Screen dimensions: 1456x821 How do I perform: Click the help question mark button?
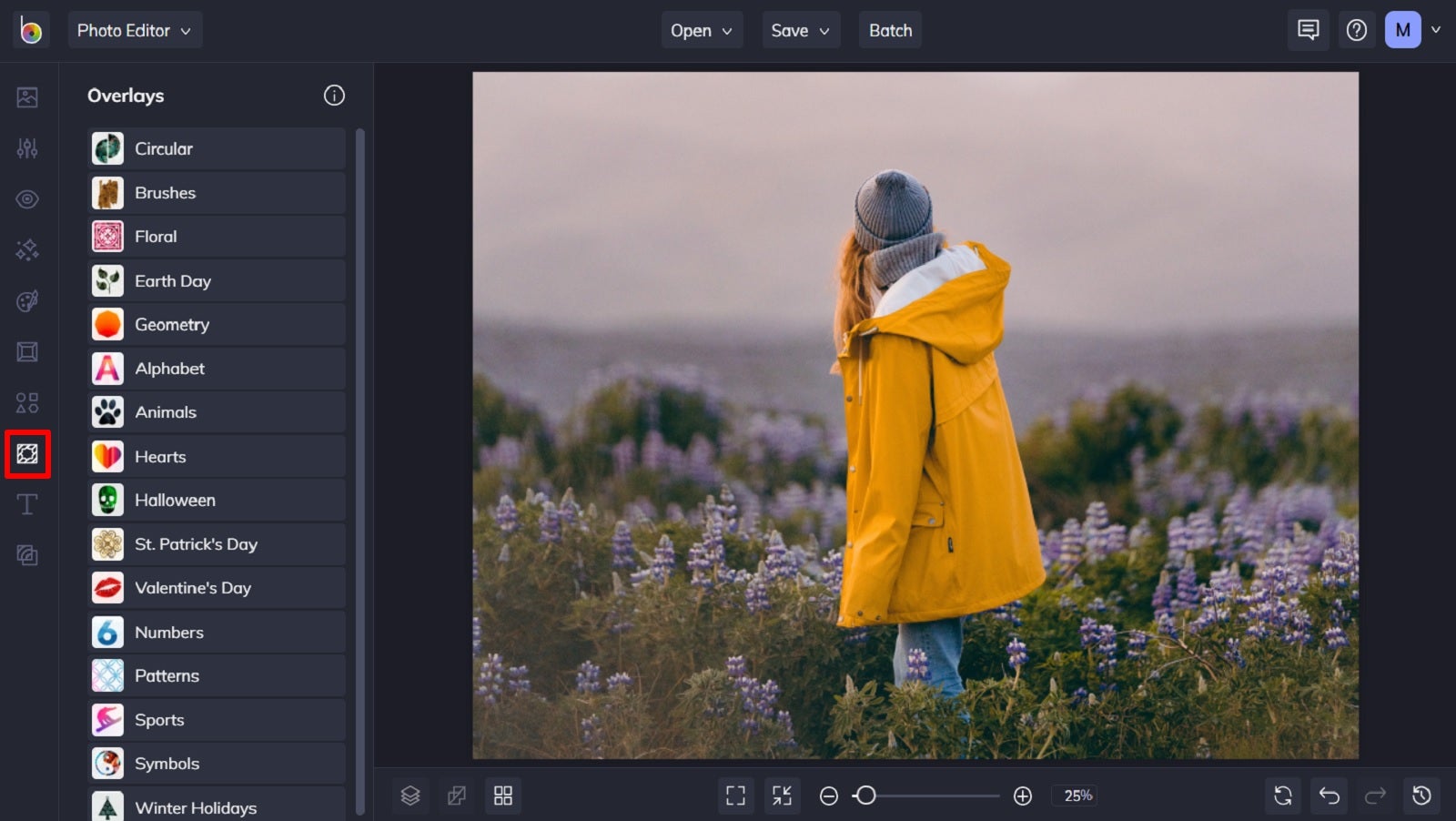1357,29
